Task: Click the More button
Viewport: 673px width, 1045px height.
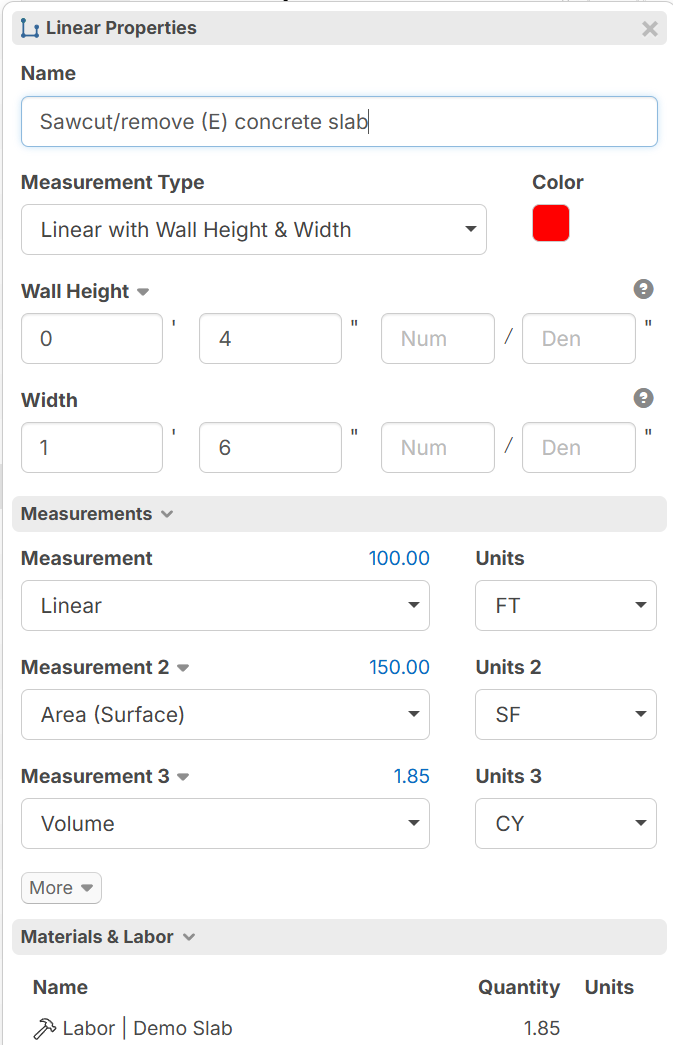Action: [61, 888]
